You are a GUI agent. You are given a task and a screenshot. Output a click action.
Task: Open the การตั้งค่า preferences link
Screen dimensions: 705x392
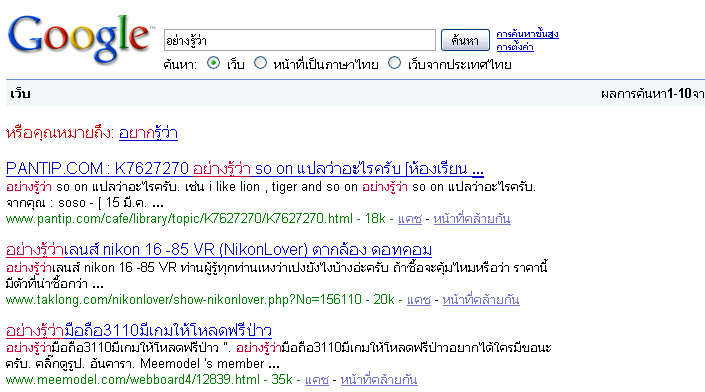pyautogui.click(x=515, y=47)
